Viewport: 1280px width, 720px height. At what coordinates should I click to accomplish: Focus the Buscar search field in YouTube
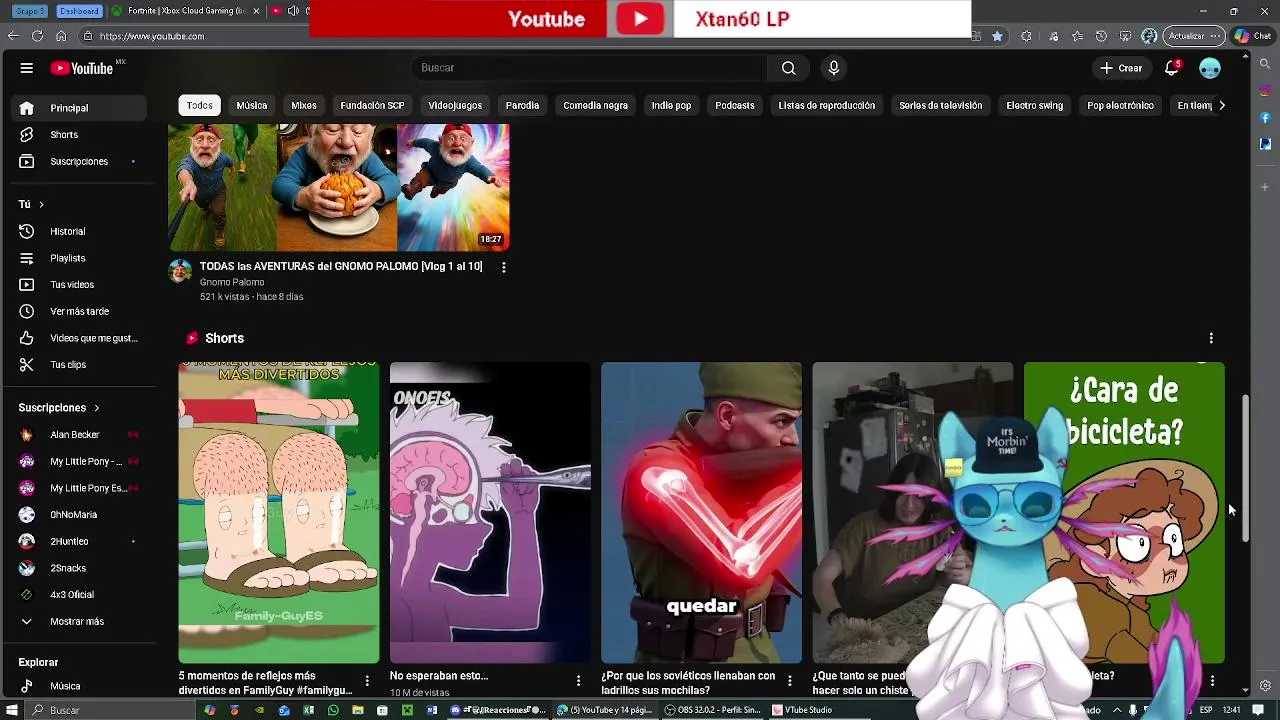click(589, 68)
